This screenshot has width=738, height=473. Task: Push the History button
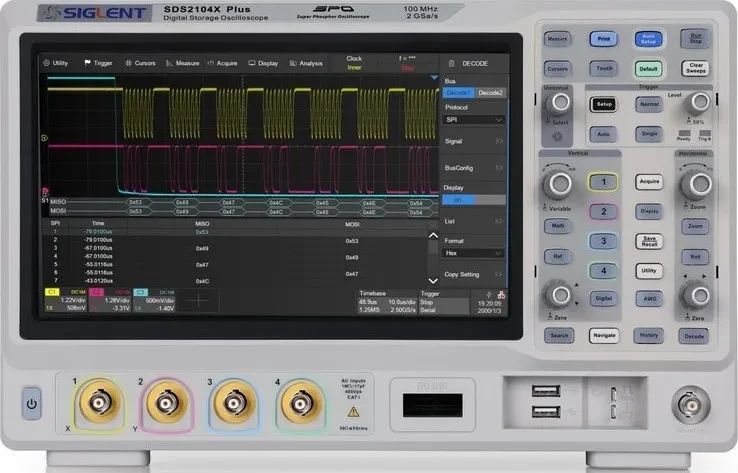point(649,336)
